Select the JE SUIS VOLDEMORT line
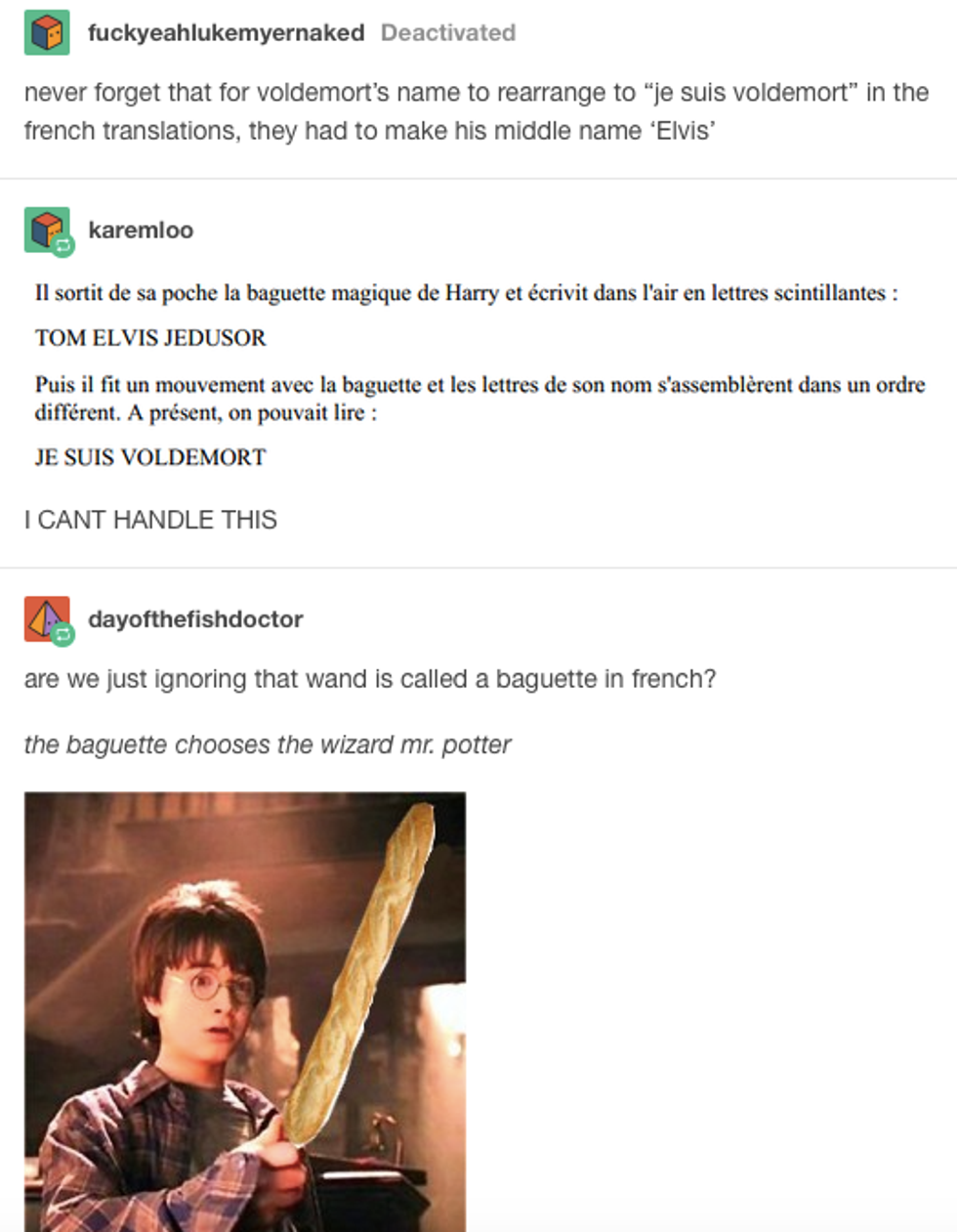The width and height of the screenshot is (957, 1232). coord(150,457)
